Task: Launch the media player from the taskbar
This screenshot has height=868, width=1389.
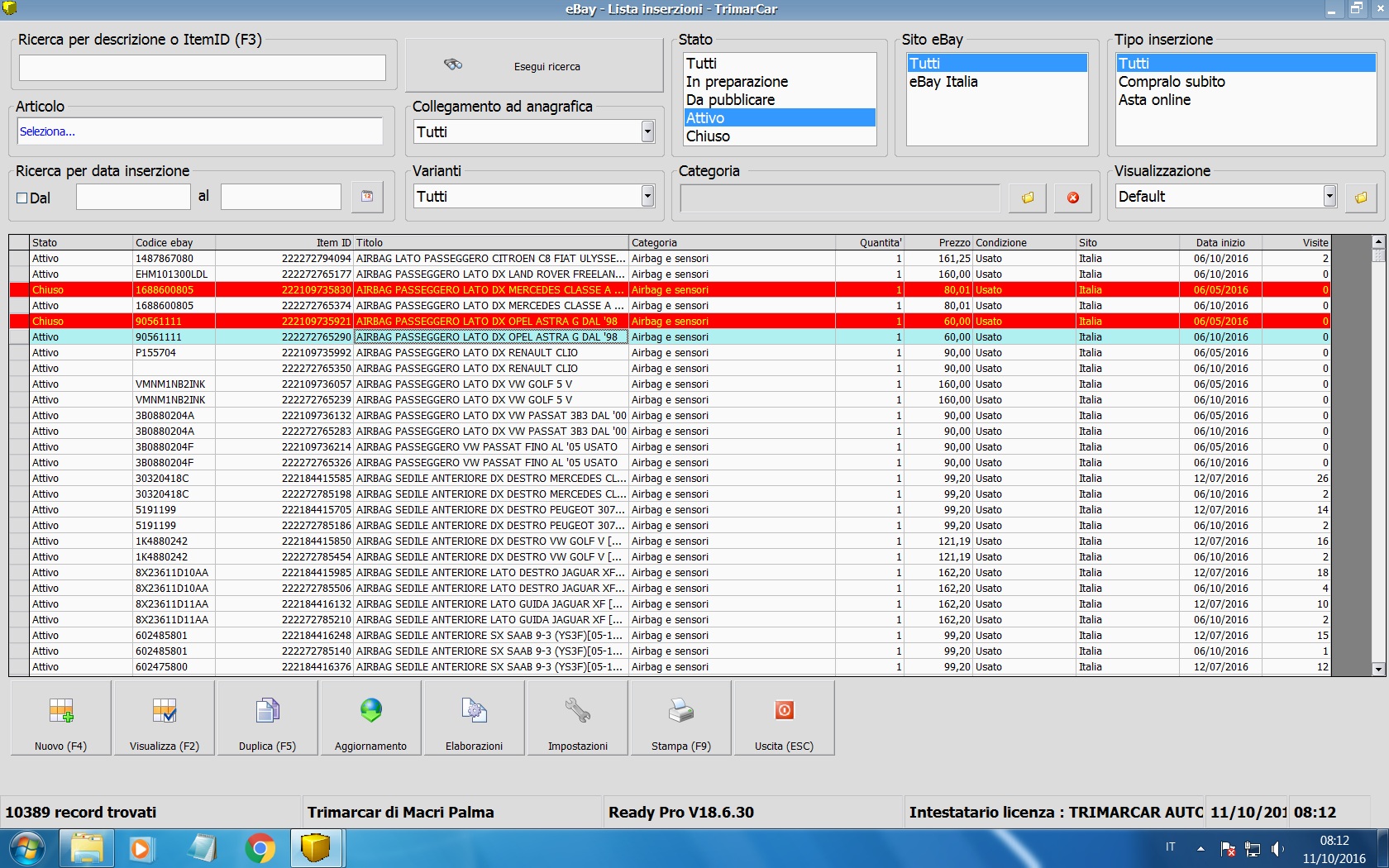Action: (x=141, y=849)
